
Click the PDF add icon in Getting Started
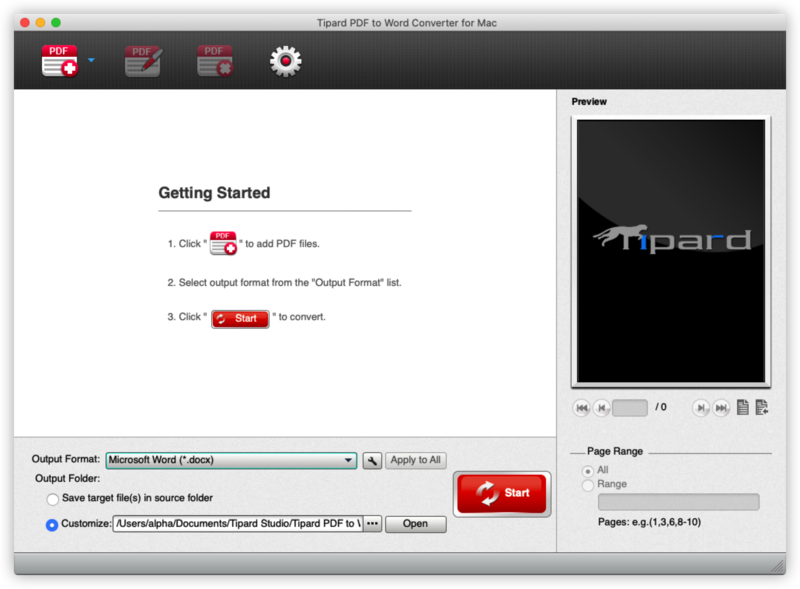click(x=223, y=243)
